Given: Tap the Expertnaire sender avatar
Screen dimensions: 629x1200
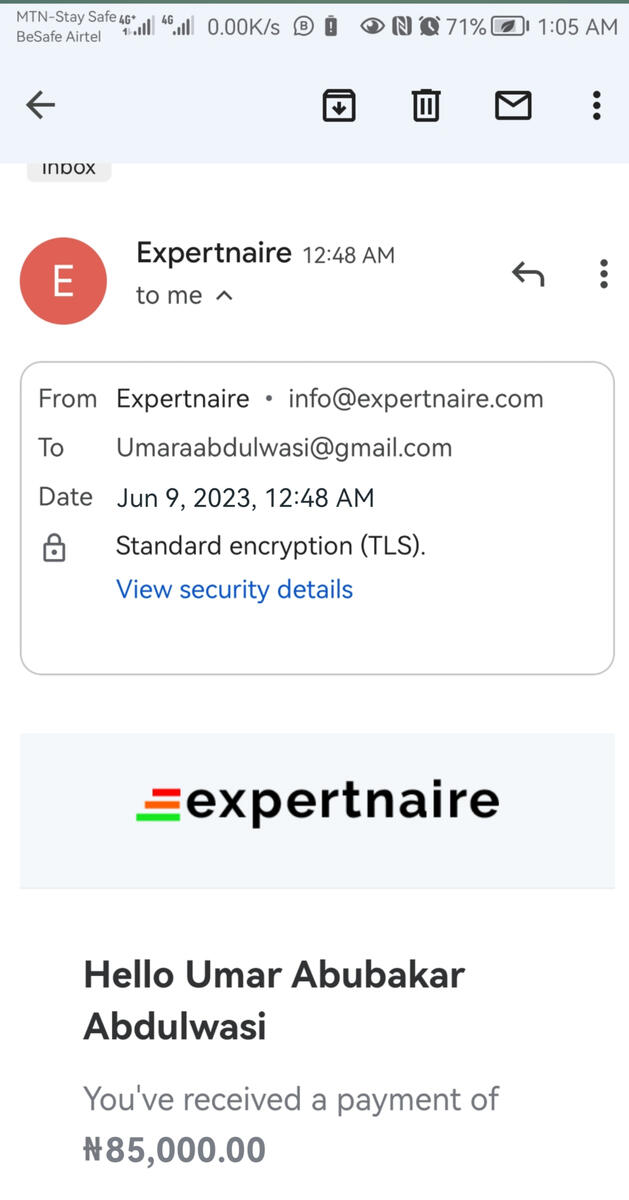Looking at the screenshot, I should point(63,281).
